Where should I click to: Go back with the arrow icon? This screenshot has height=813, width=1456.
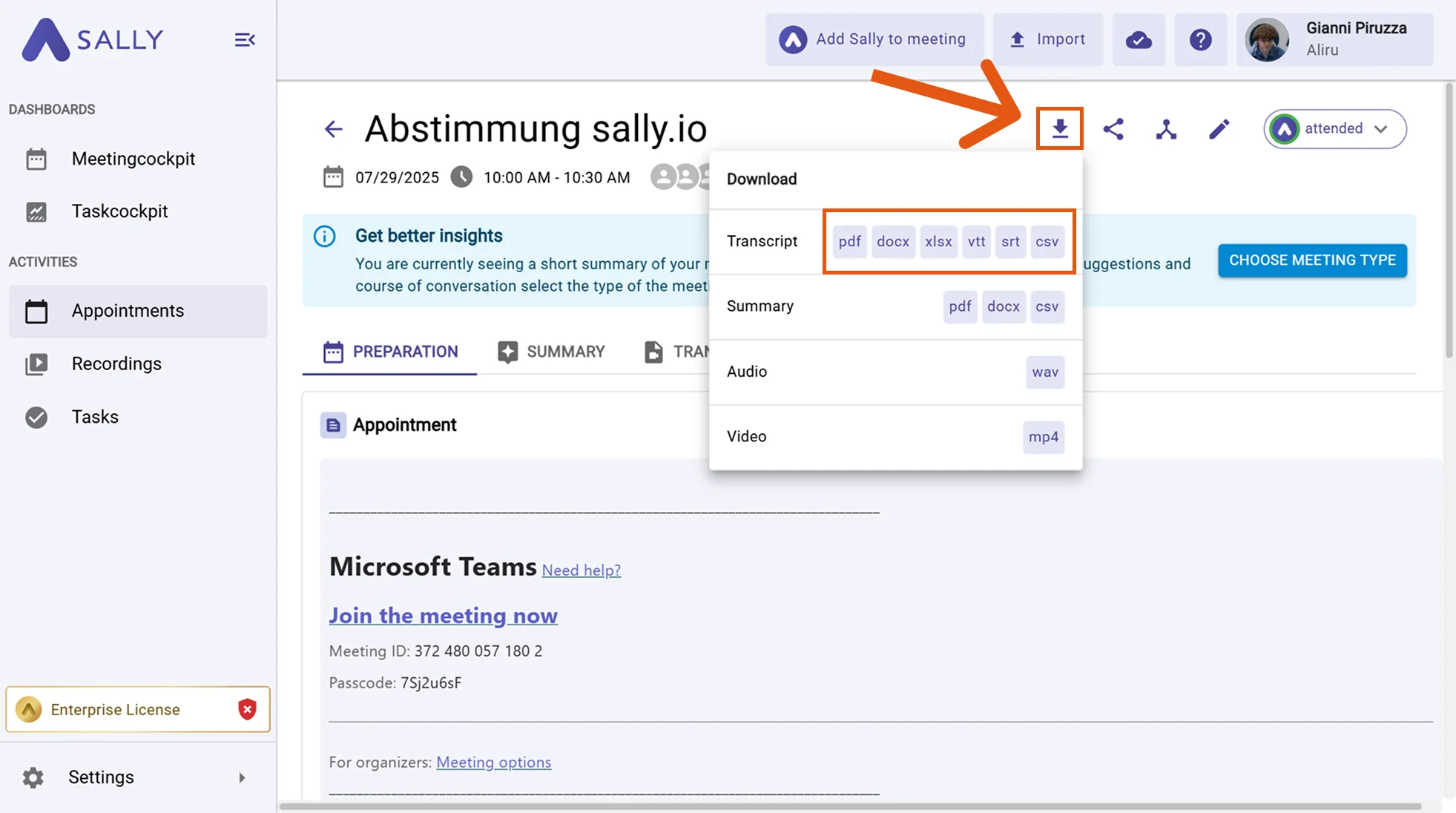coord(333,129)
